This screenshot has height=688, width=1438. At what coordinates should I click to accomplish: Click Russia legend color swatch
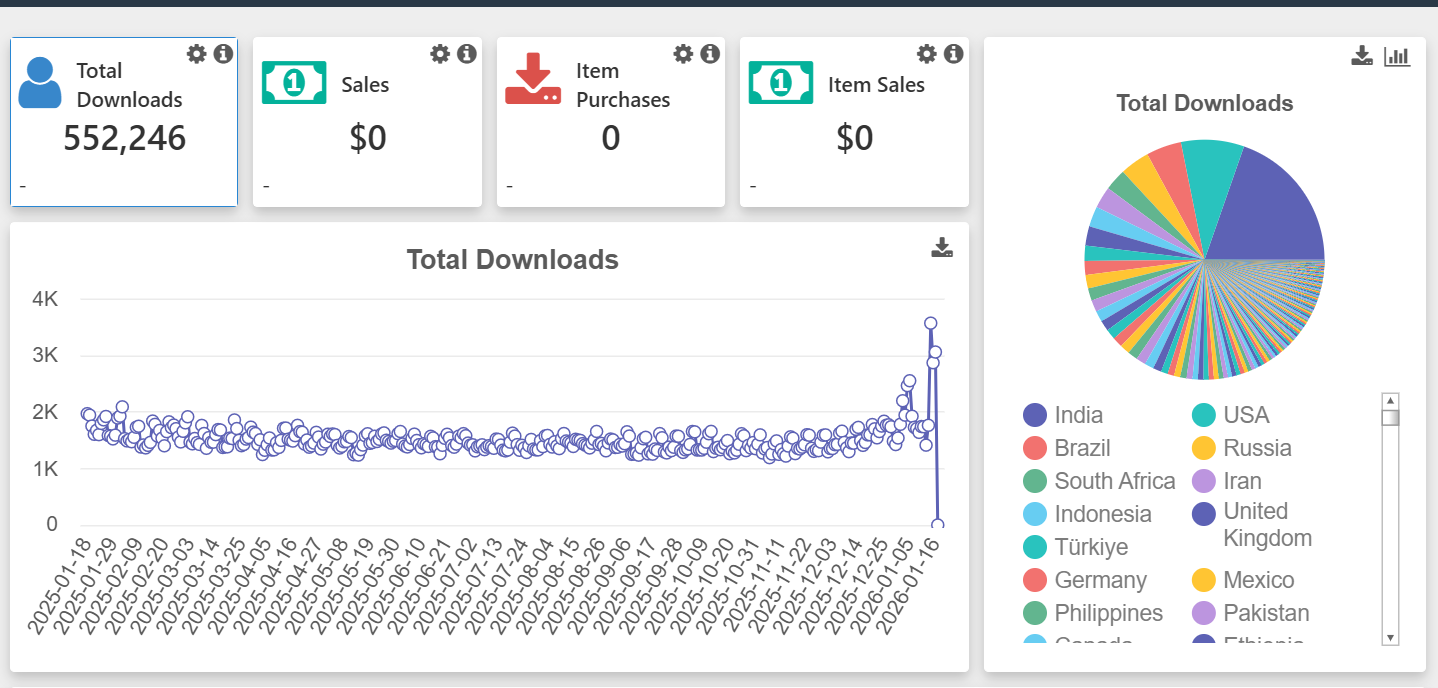click(1204, 448)
